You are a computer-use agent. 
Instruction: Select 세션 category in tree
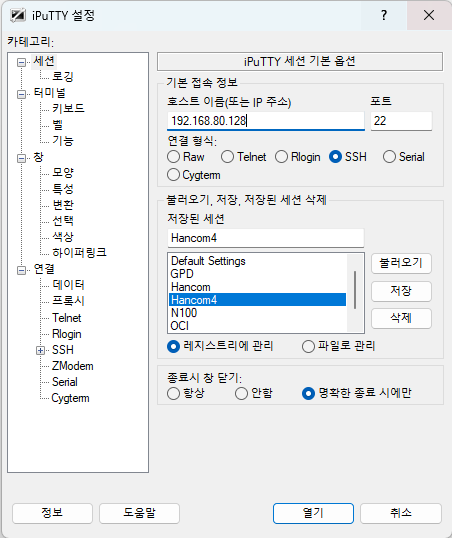[44, 61]
